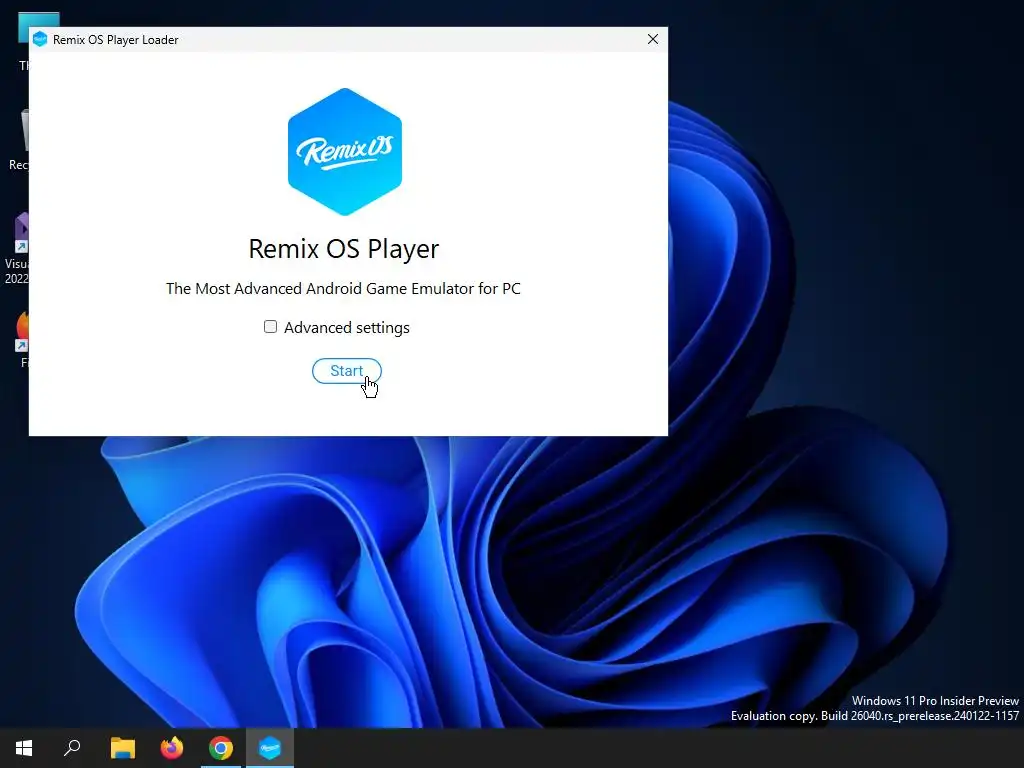Screen dimensions: 1024x768
Task: Click the Remix OS hexagon logo
Action: point(345,152)
